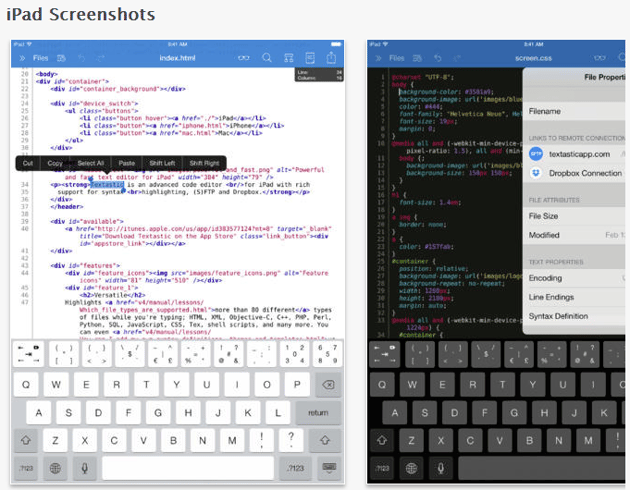The image size is (630, 490).
Task: Choose Shift Right in the edit popup
Action: pyautogui.click(x=204, y=163)
